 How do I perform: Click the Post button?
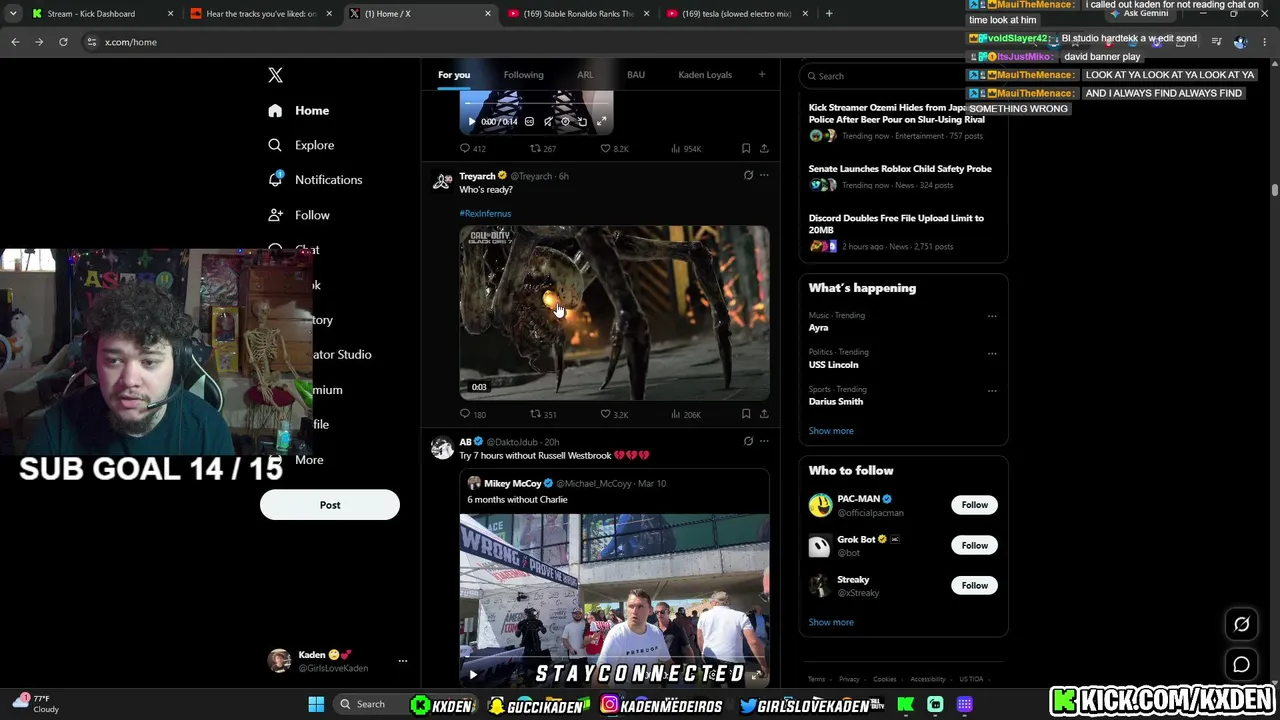(330, 505)
